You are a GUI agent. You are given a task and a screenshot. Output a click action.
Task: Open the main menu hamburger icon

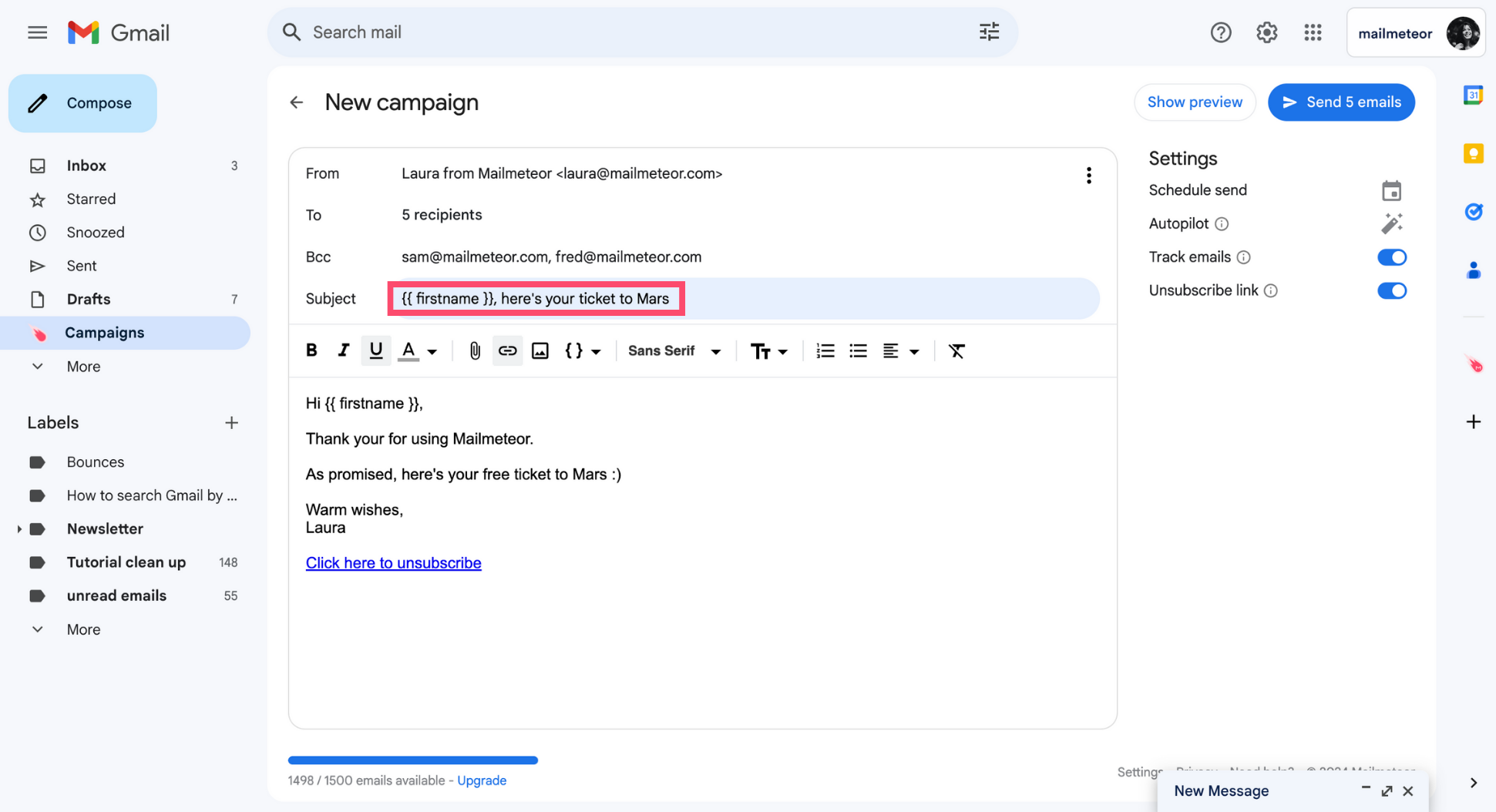pyautogui.click(x=37, y=32)
